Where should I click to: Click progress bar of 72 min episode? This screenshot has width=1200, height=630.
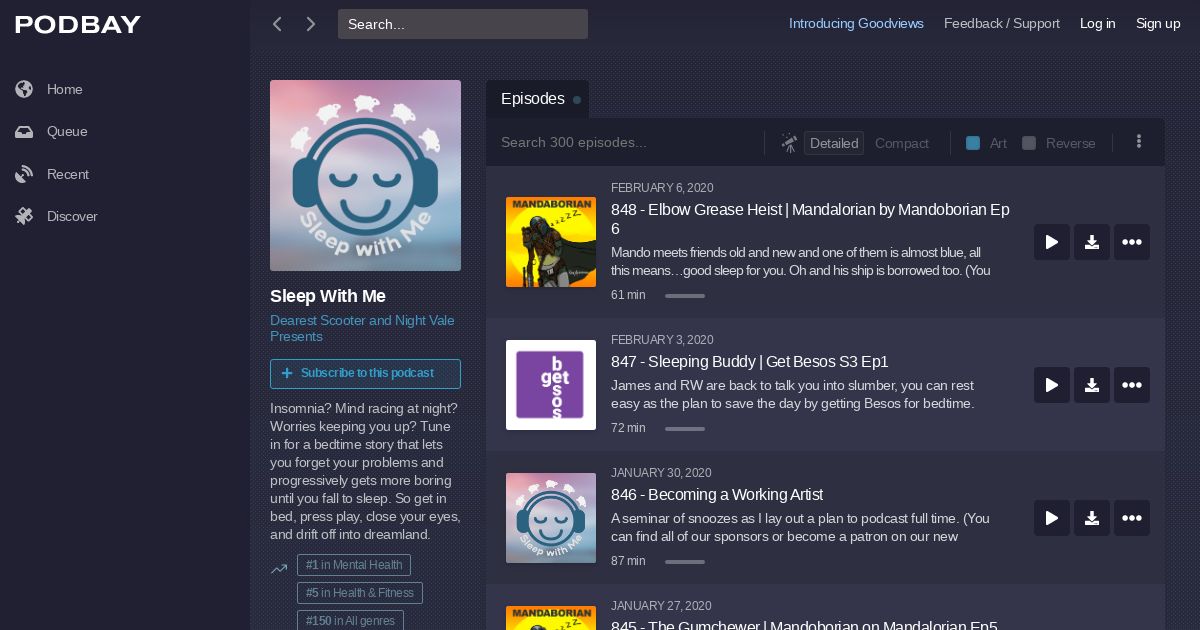tap(685, 429)
